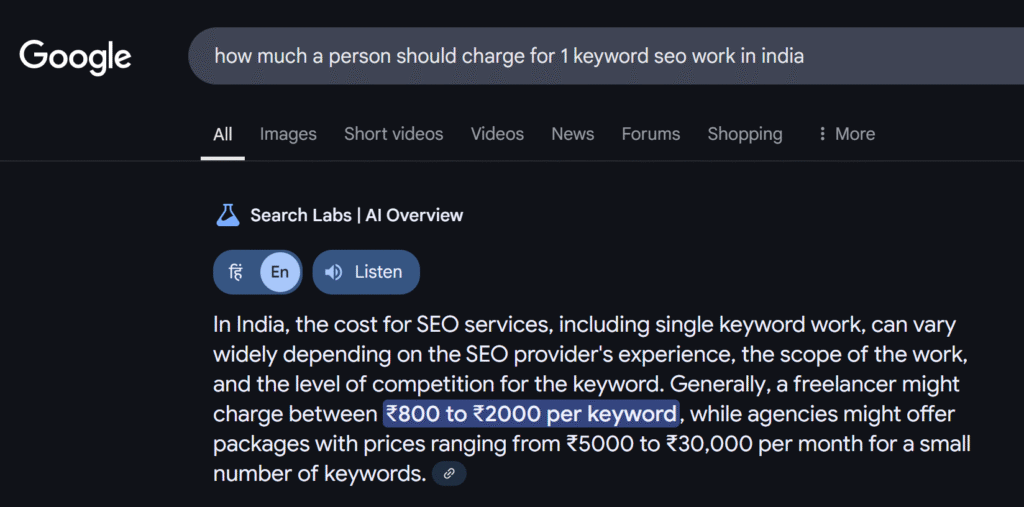
Task: Go to the Videos tab
Action: (498, 134)
